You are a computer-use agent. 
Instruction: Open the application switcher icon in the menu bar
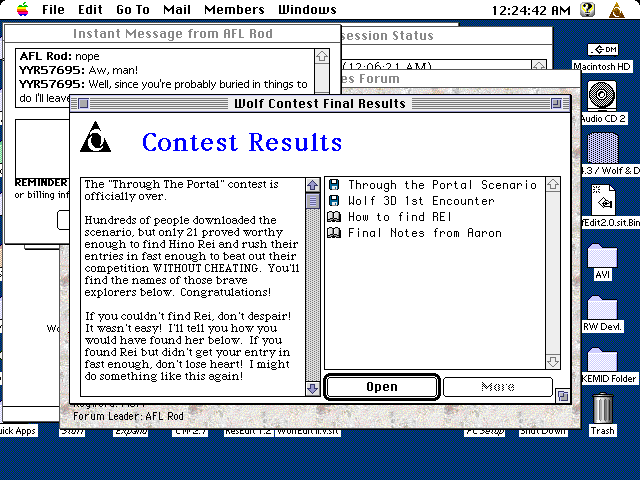tap(617, 9)
